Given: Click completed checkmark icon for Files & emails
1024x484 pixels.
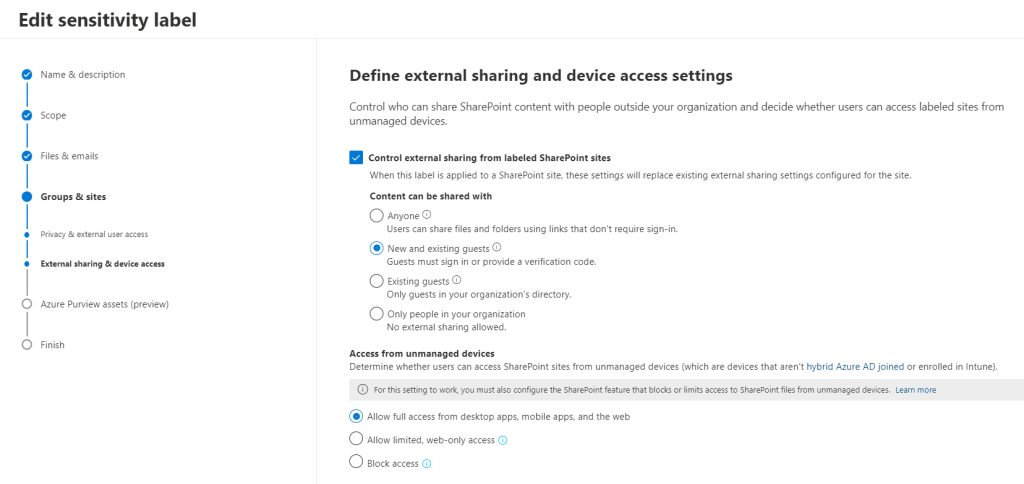Looking at the screenshot, I should click(x=27, y=156).
